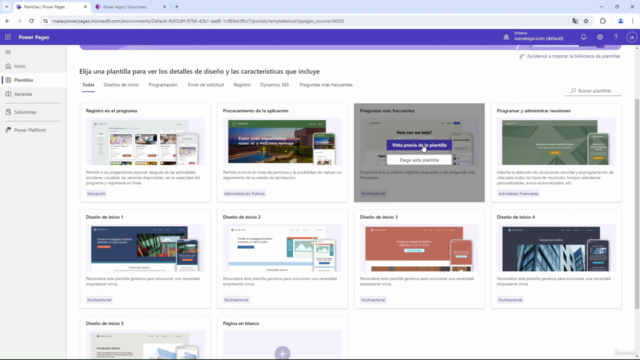Viewport: 640px width, 360px height.
Task: Open the settings gear icon
Action: 600,37
